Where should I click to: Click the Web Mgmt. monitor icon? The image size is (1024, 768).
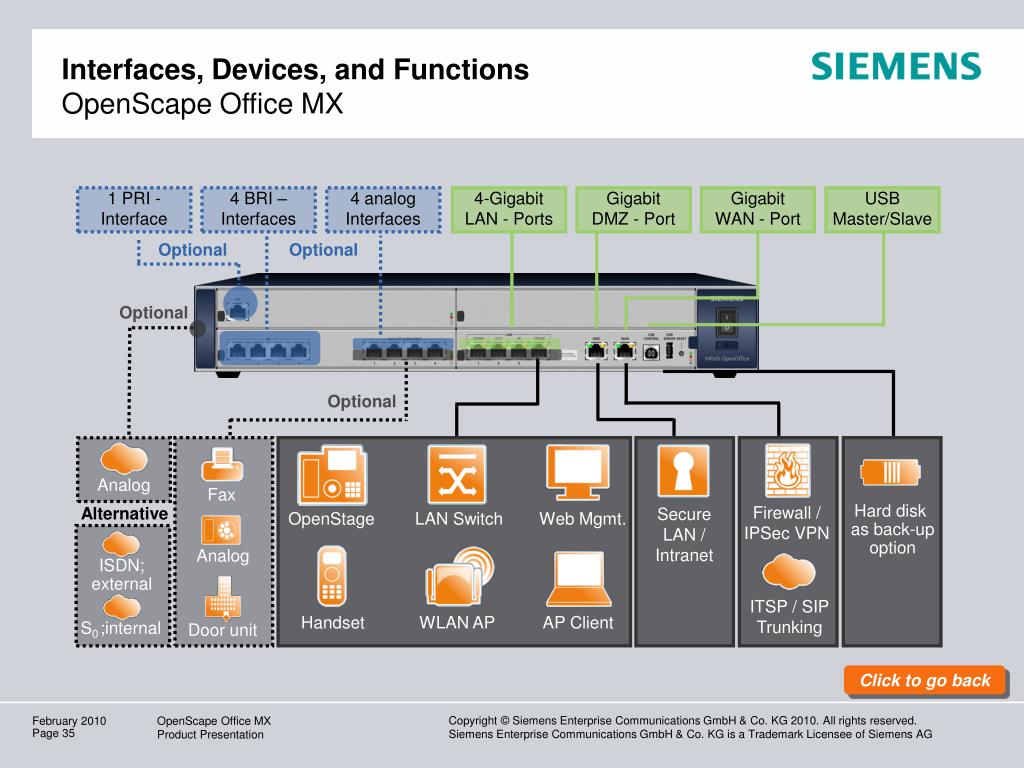[578, 473]
